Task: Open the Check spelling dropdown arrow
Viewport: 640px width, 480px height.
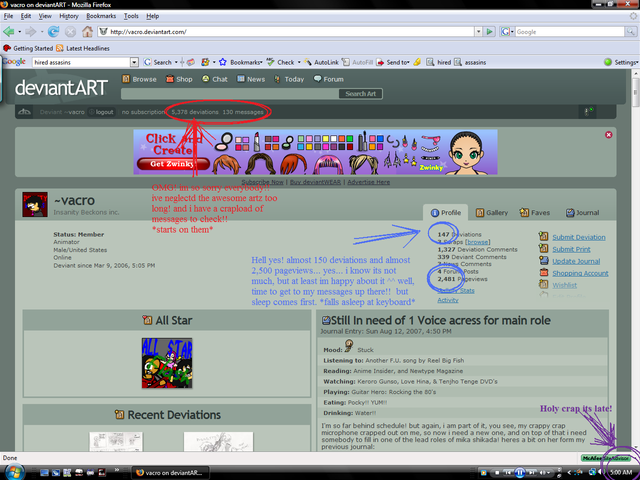Action: pyautogui.click(x=299, y=62)
